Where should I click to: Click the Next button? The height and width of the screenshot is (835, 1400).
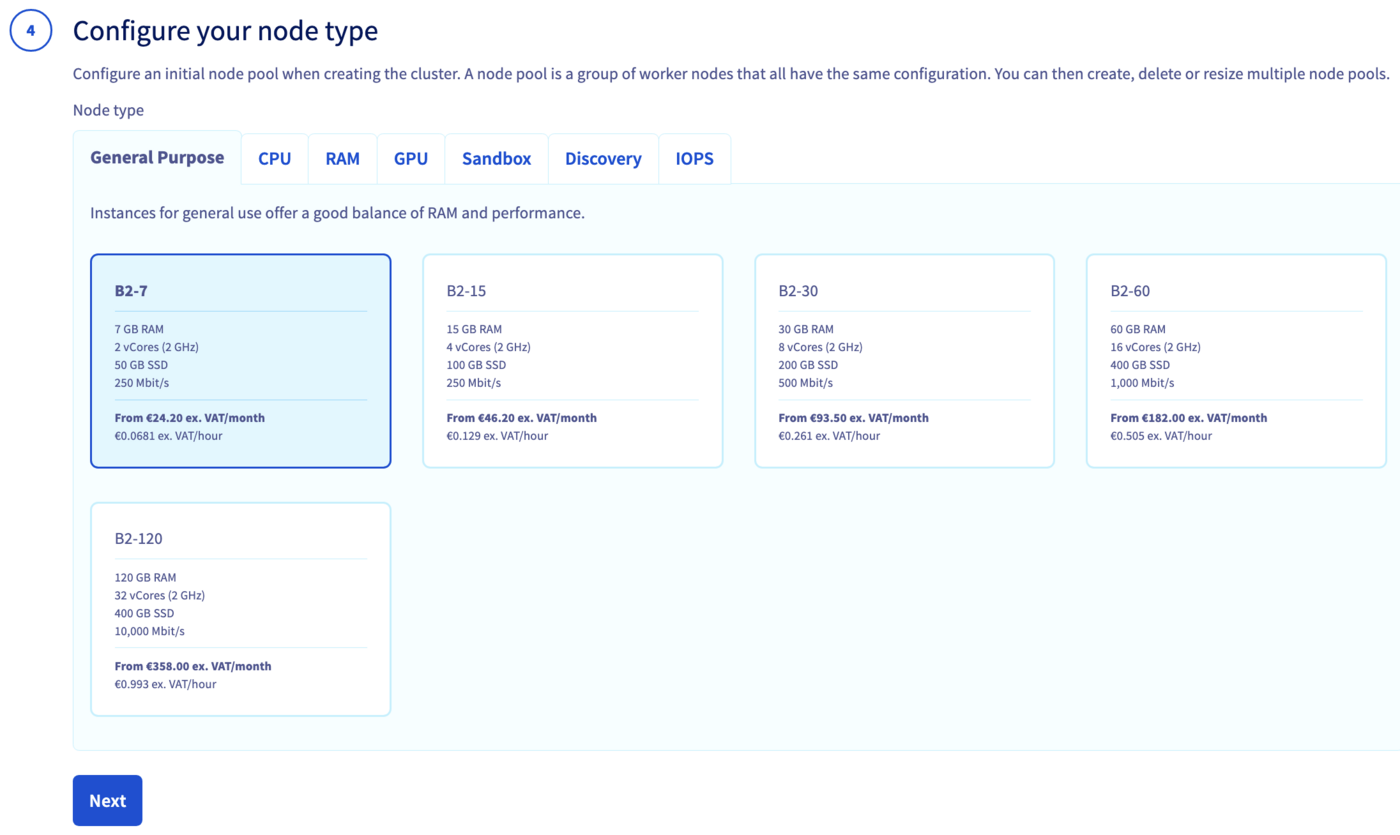click(107, 800)
